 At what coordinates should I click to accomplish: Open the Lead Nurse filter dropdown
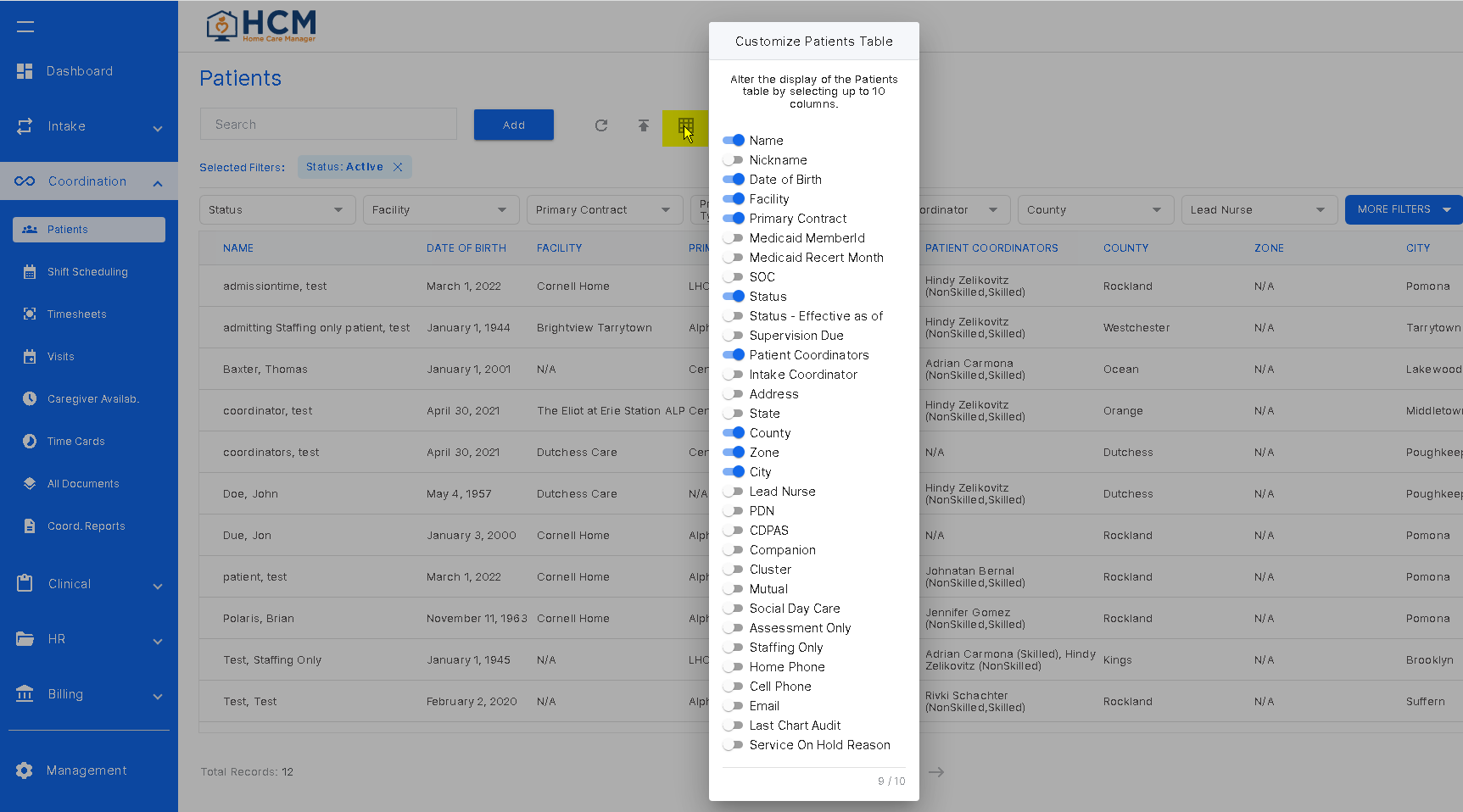tap(1258, 210)
